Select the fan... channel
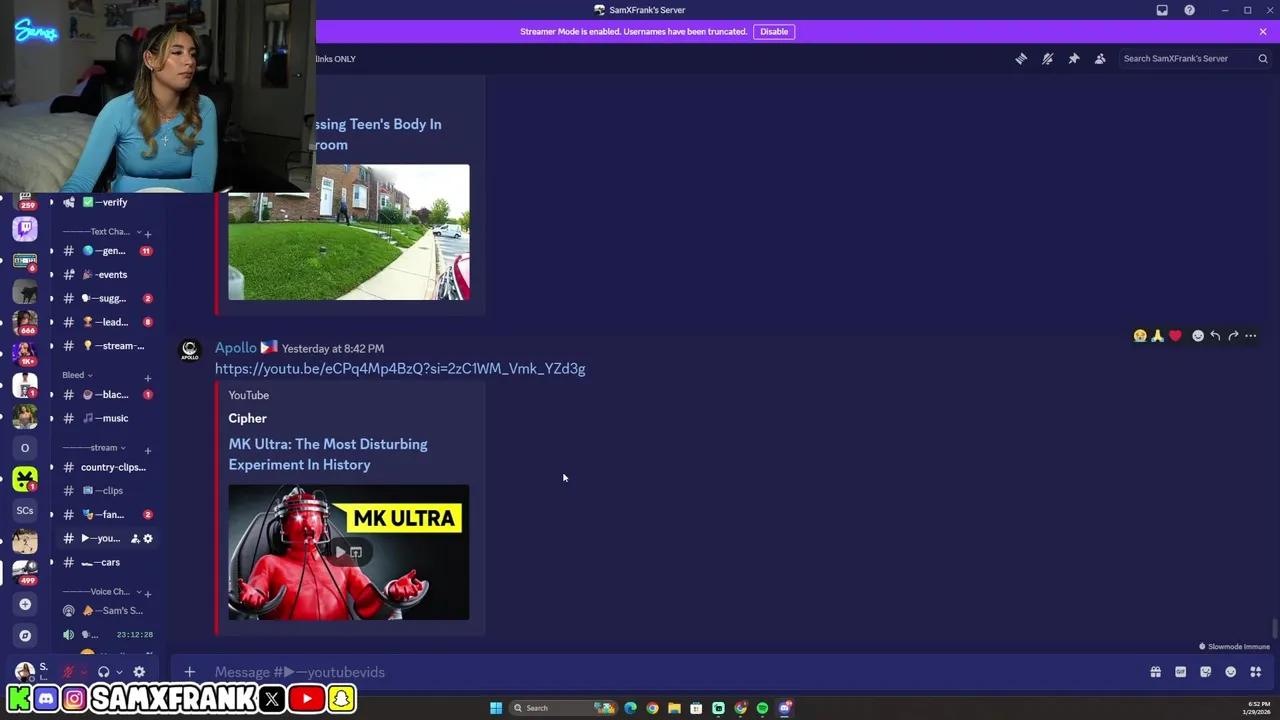This screenshot has width=1280, height=720. (106, 514)
